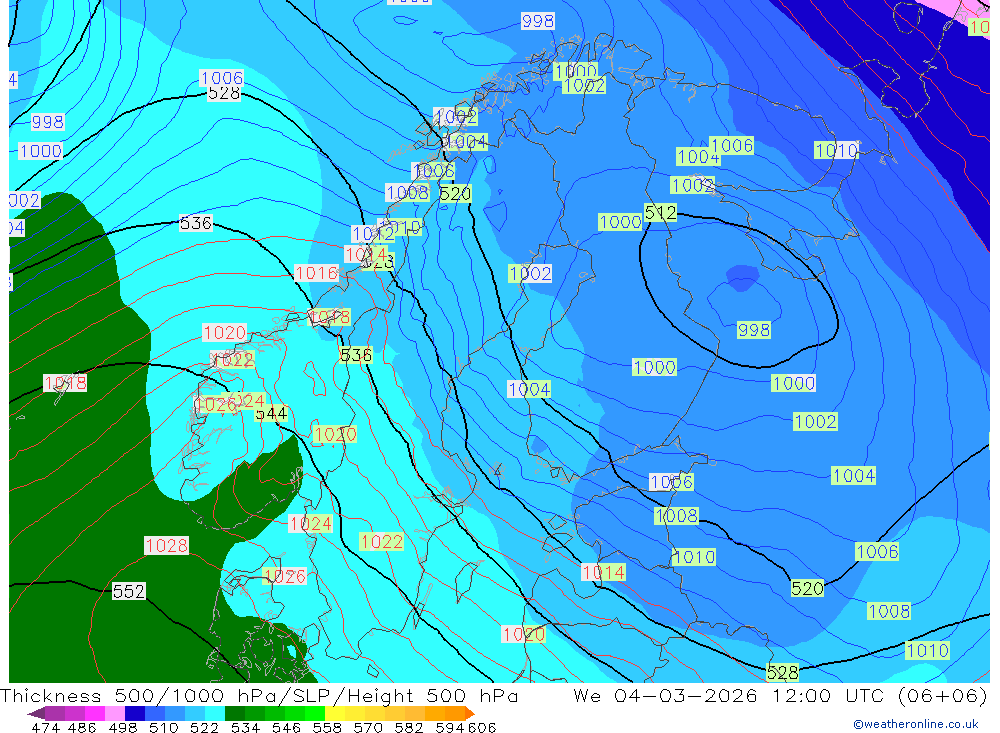Select the bright yellow legend swatch
1000x733 pixels.
[x=335, y=713]
